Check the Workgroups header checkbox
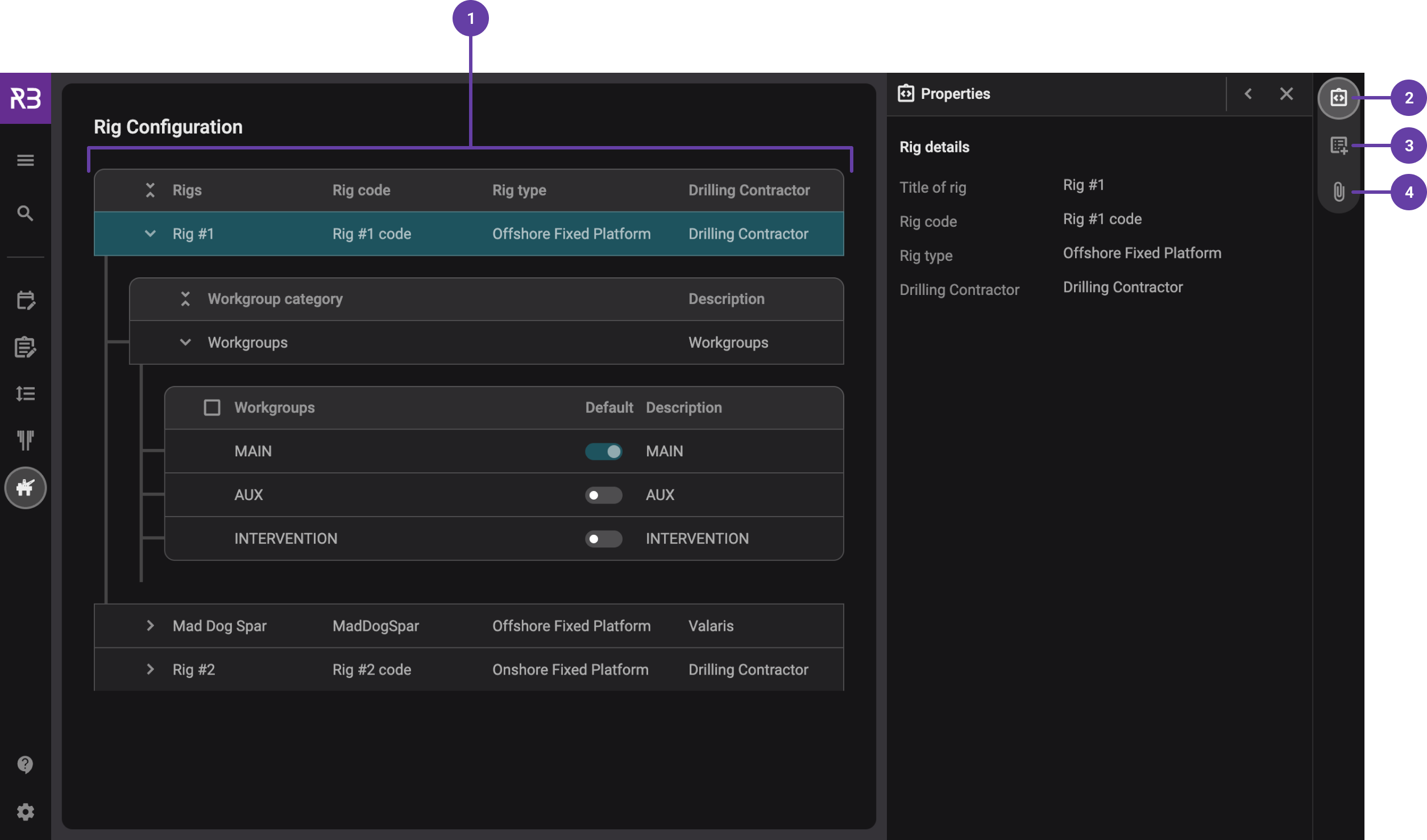The height and width of the screenshot is (840, 1427). 212,407
